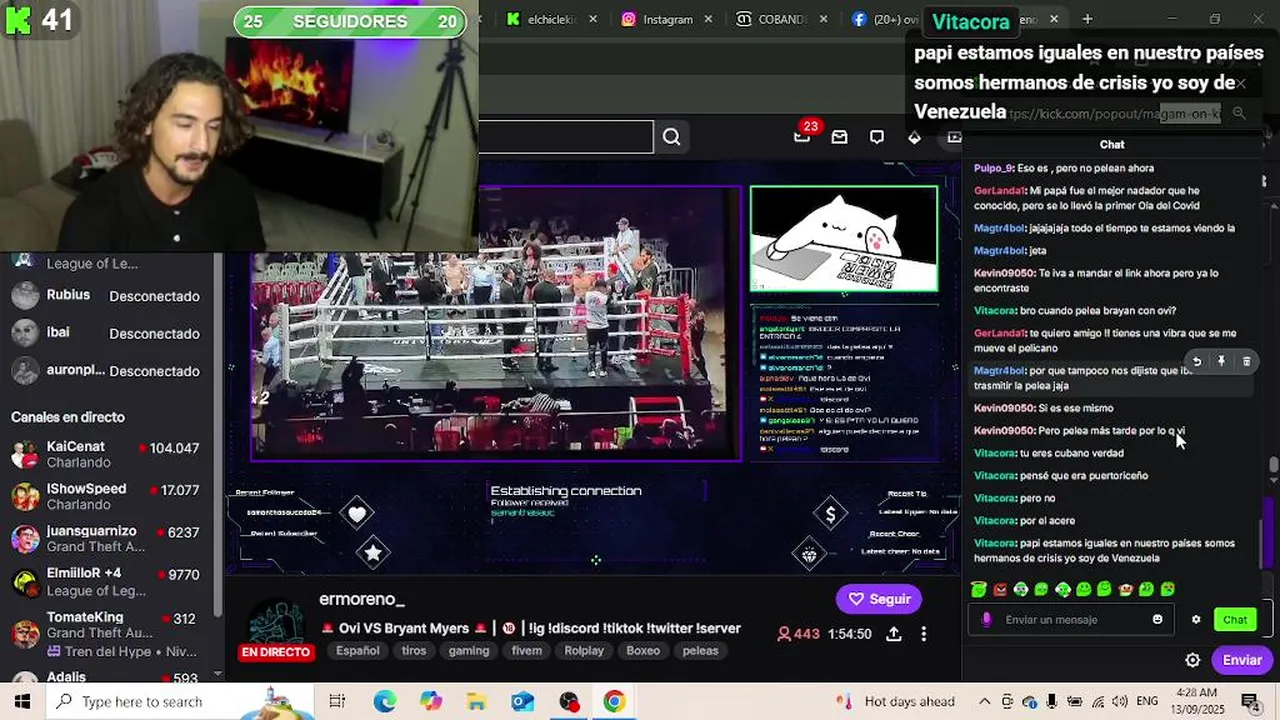Click Kevin09050 username on 'Si es ese mismo'

tap(1004, 408)
